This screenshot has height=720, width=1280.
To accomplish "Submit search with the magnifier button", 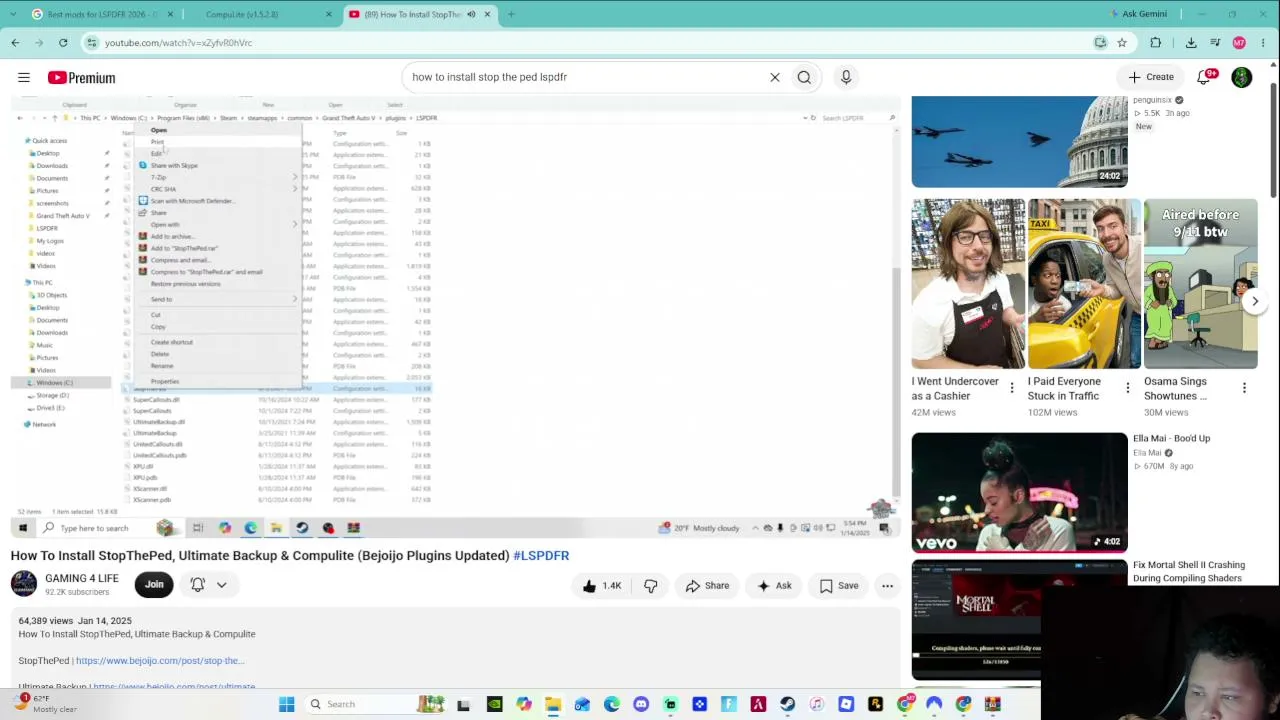I will point(804,77).
